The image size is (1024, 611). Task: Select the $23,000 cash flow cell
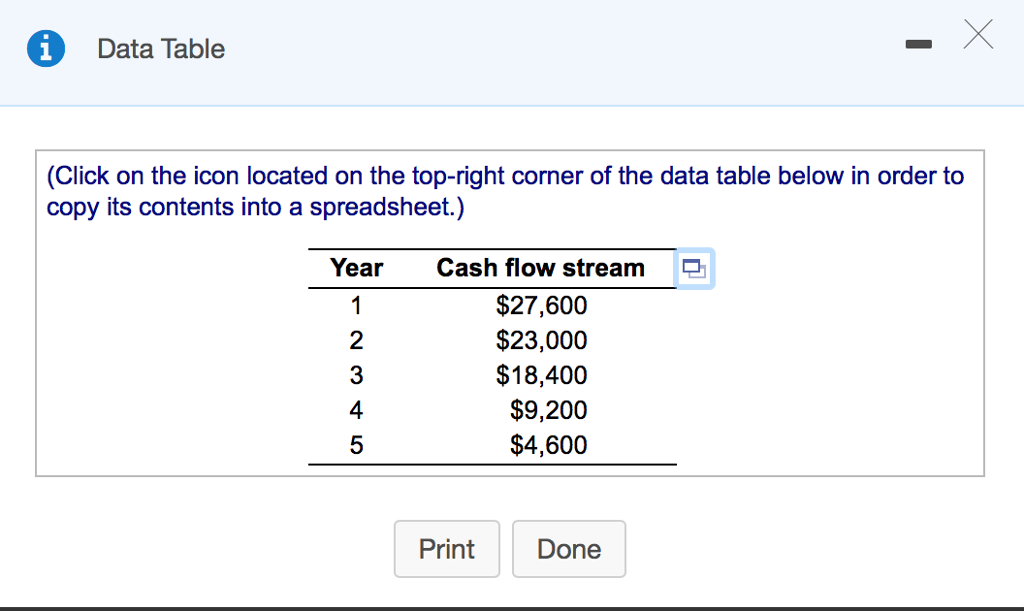(x=541, y=340)
